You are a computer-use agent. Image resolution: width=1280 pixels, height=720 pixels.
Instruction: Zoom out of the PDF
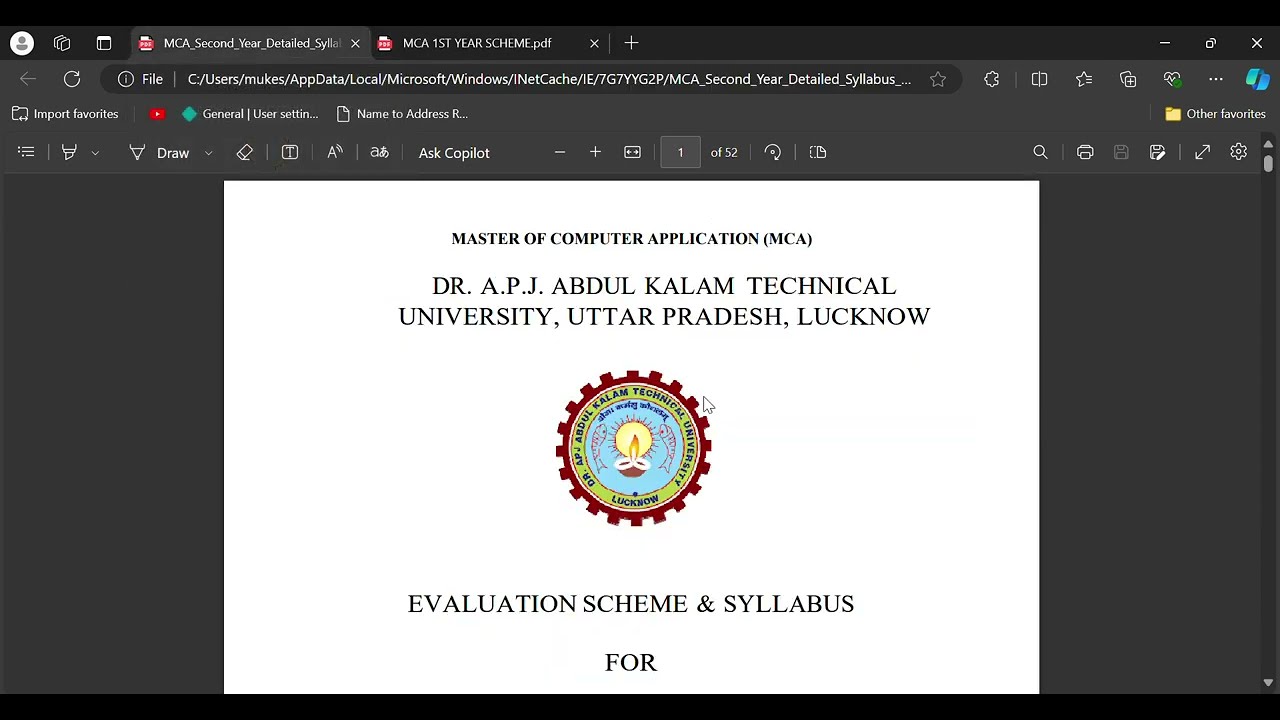point(560,152)
